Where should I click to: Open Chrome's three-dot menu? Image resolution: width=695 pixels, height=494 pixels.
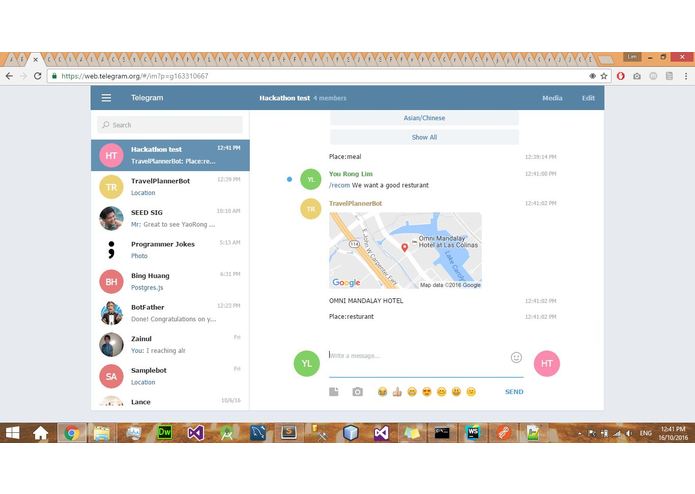(x=686, y=76)
